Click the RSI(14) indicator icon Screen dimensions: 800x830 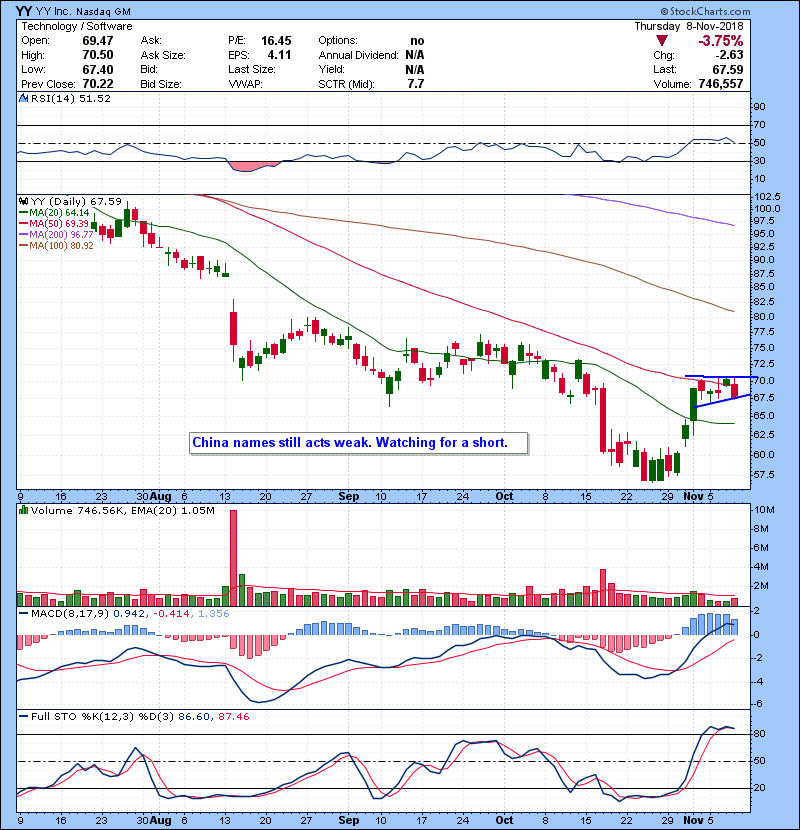coord(23,98)
